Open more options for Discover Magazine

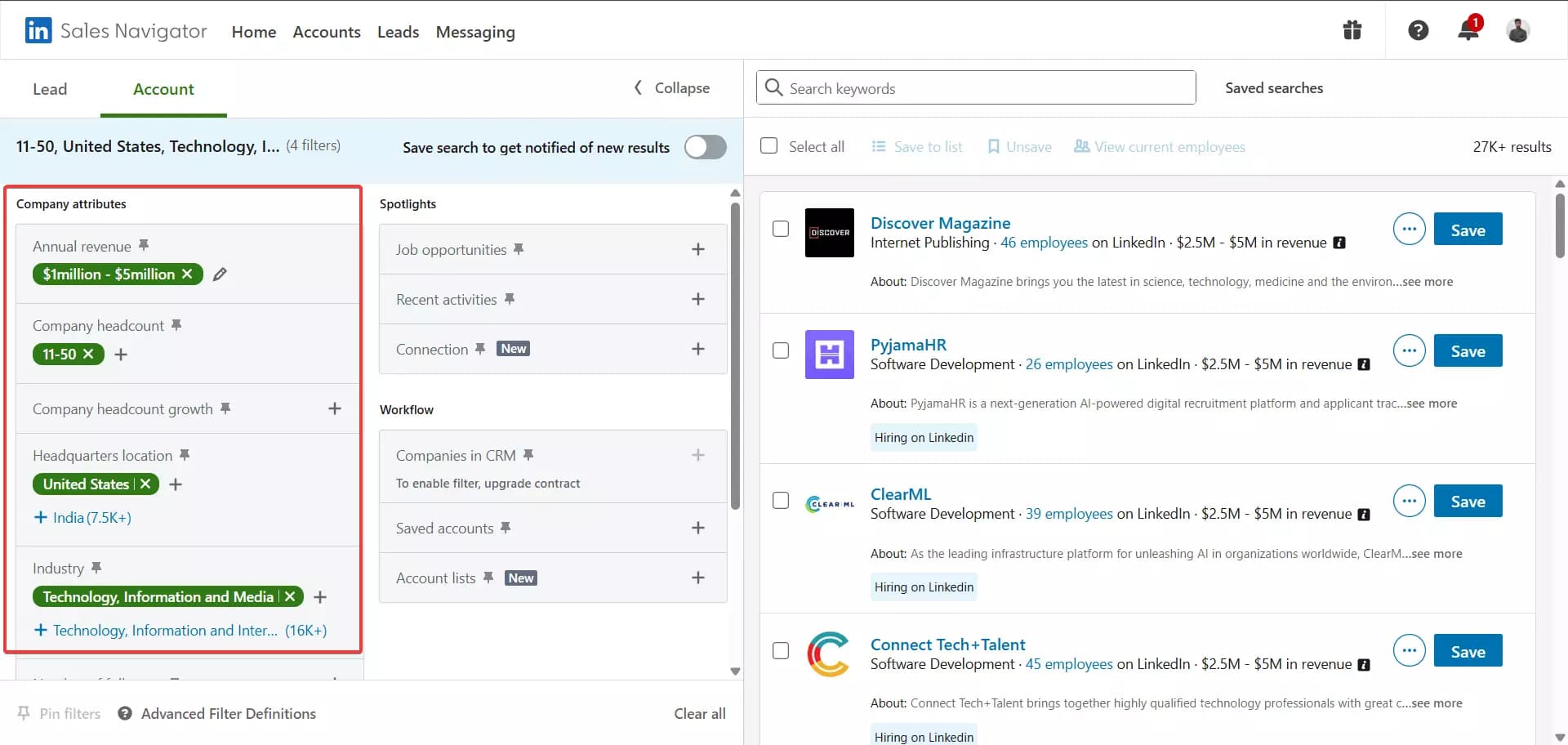coord(1409,230)
